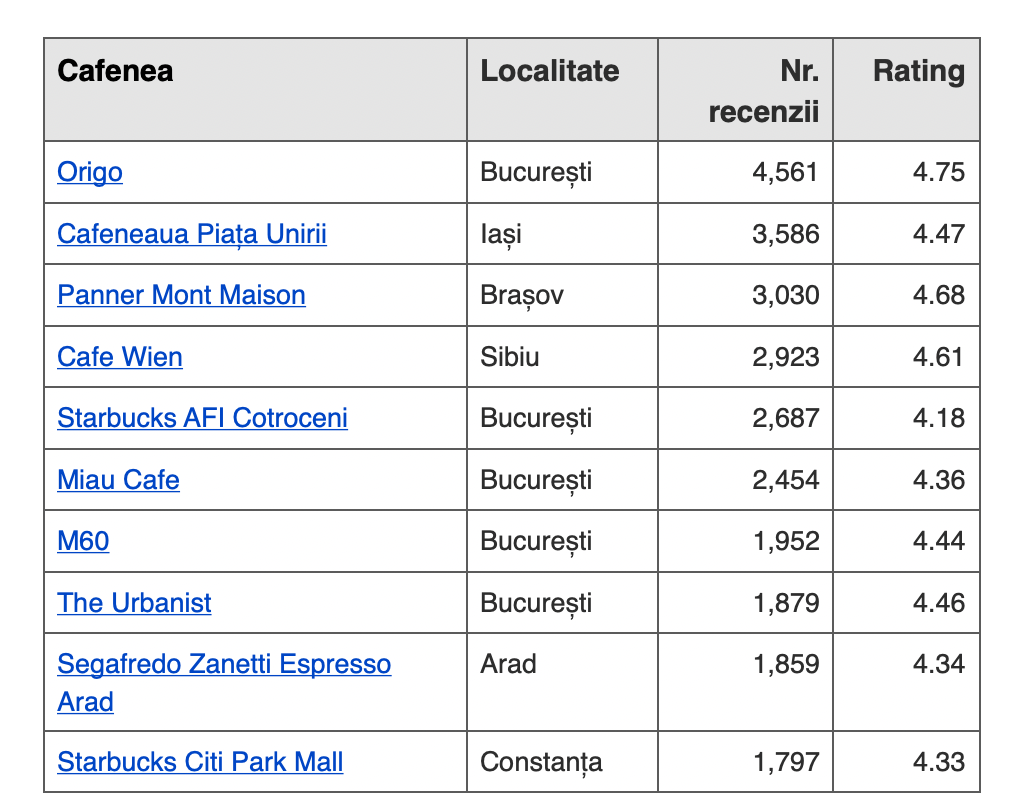This screenshot has height=808, width=1015.
Task: Click the Cafeneaua Piața Unirii link
Action: [192, 234]
